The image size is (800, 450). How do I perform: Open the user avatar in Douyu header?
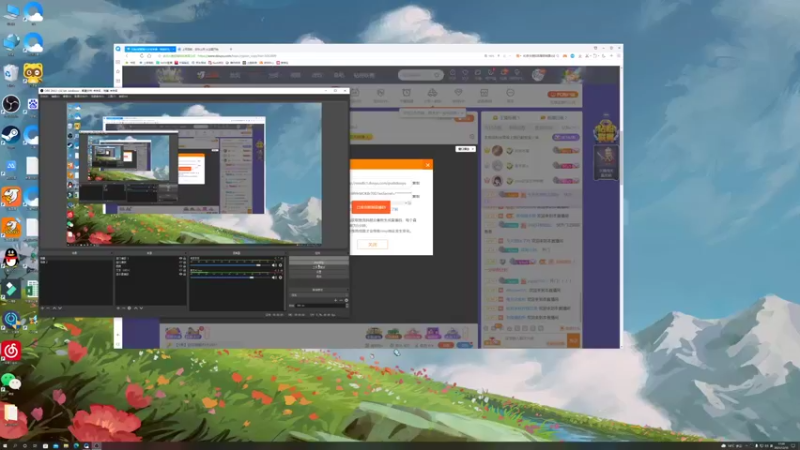[x=538, y=75]
